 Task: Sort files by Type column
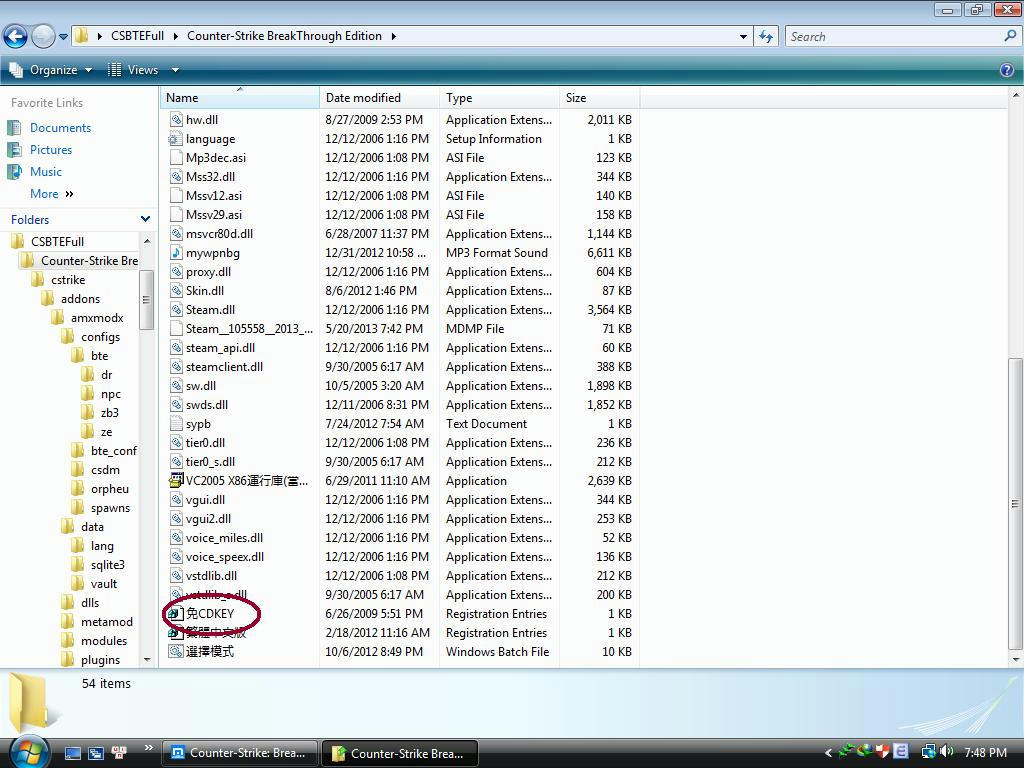pos(500,98)
